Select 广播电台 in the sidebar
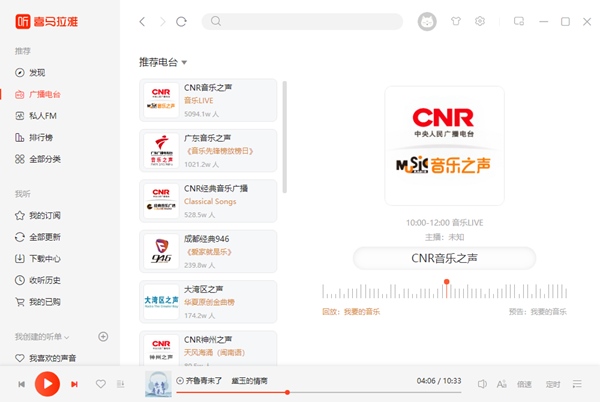Viewport: 600px width, 402px height. (x=44, y=94)
